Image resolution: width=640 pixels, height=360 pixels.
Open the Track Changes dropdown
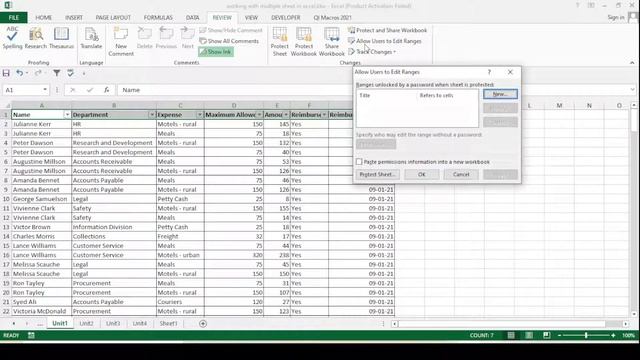coord(372,52)
